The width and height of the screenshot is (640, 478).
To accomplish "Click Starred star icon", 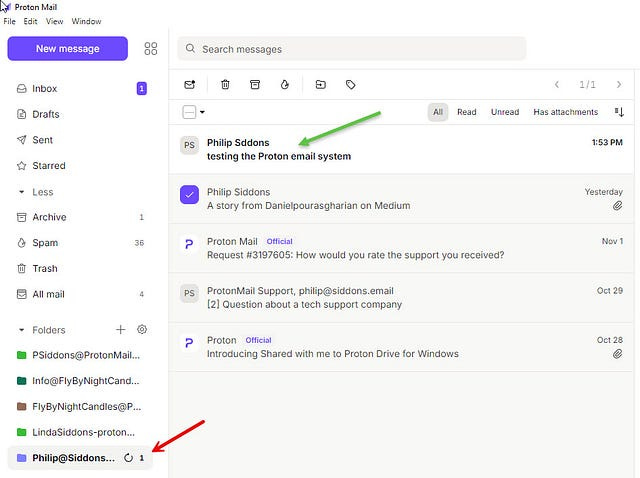I will pyautogui.click(x=22, y=166).
